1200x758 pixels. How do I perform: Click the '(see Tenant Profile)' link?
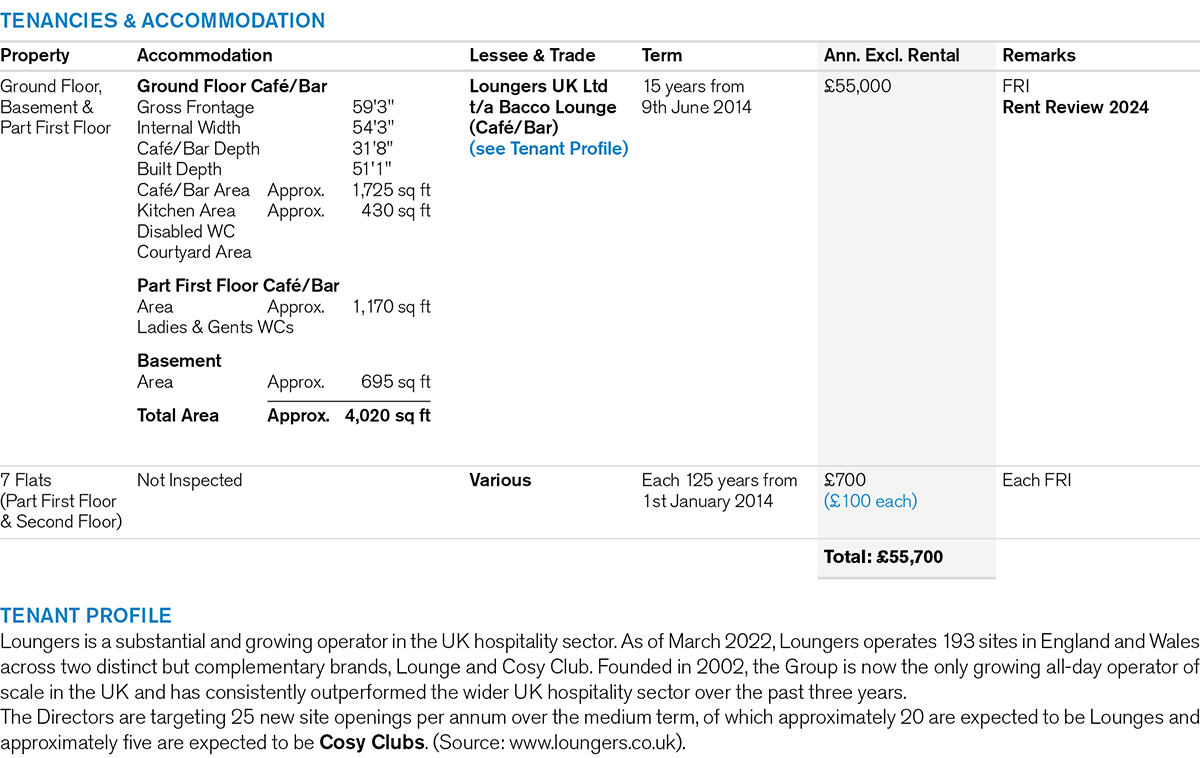(x=549, y=149)
